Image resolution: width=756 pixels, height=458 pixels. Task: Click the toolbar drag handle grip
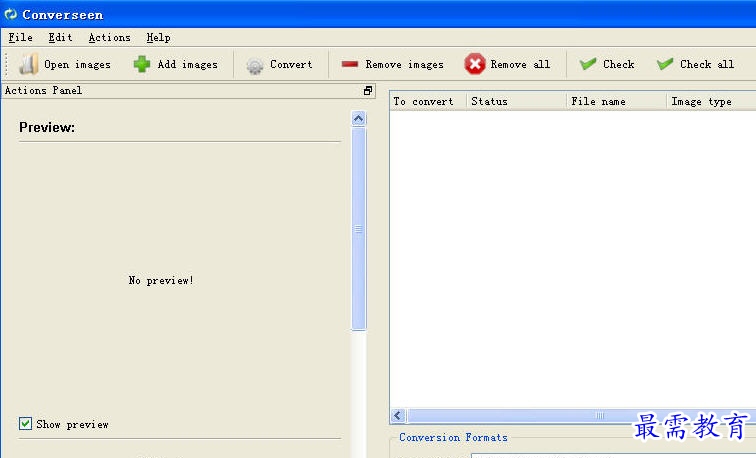pos(6,65)
